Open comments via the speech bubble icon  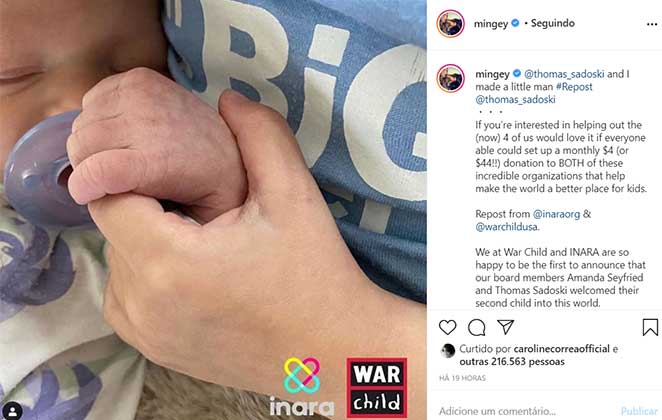(477, 328)
